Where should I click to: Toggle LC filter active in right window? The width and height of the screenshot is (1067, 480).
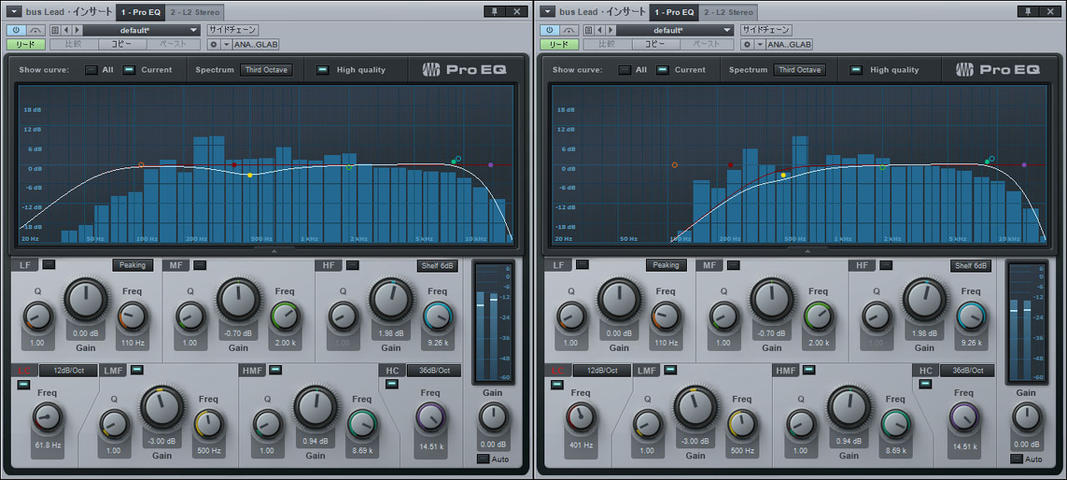pyautogui.click(x=557, y=384)
